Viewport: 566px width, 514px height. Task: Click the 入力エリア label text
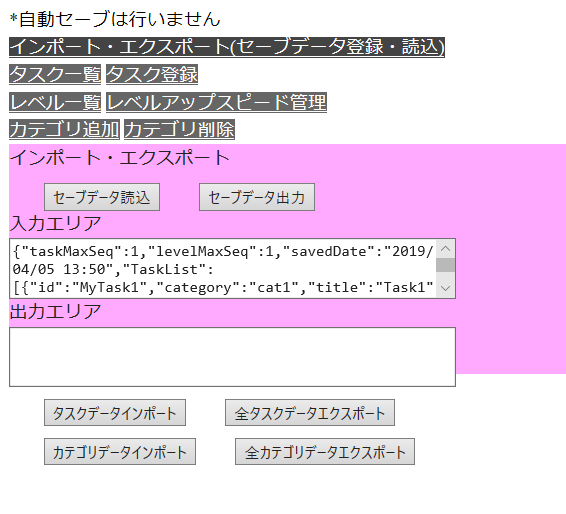coord(55,223)
